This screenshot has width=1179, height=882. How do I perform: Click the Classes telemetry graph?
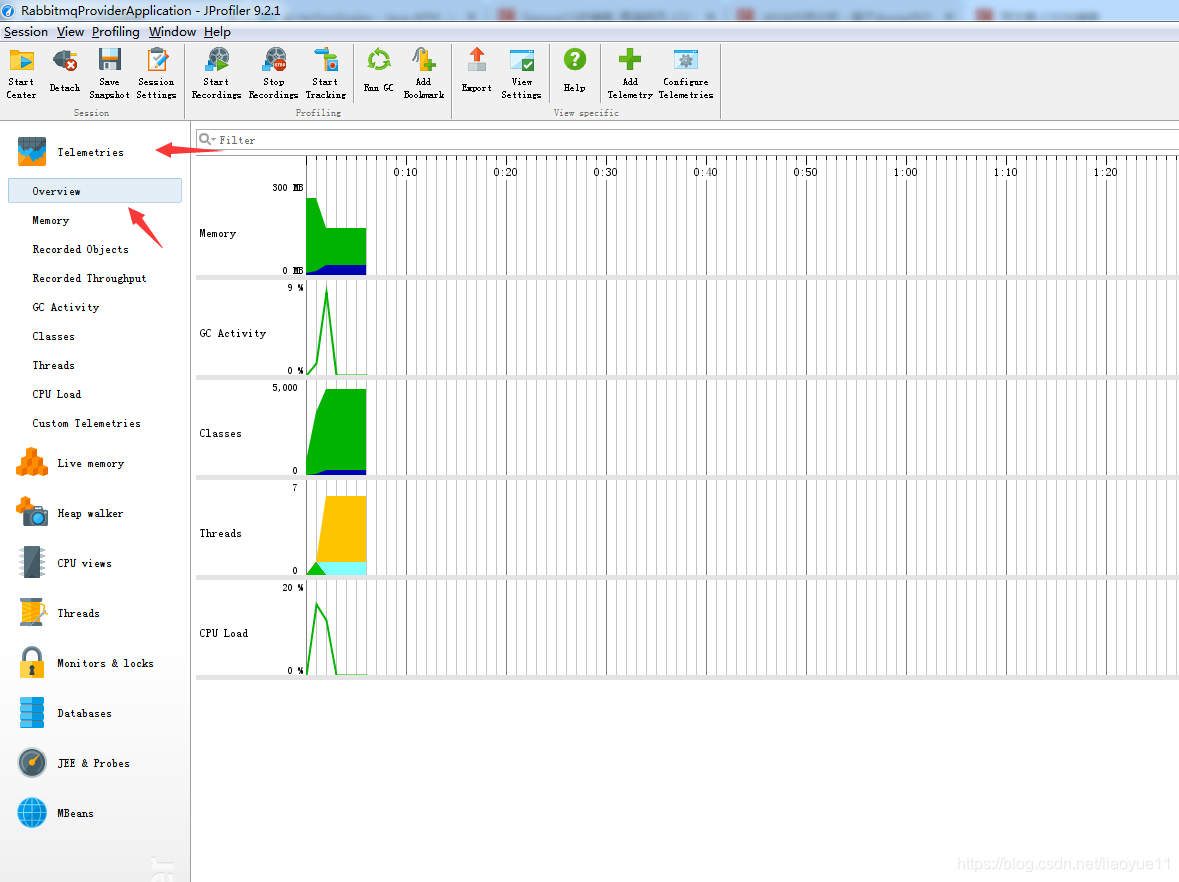pyautogui.click(x=336, y=432)
